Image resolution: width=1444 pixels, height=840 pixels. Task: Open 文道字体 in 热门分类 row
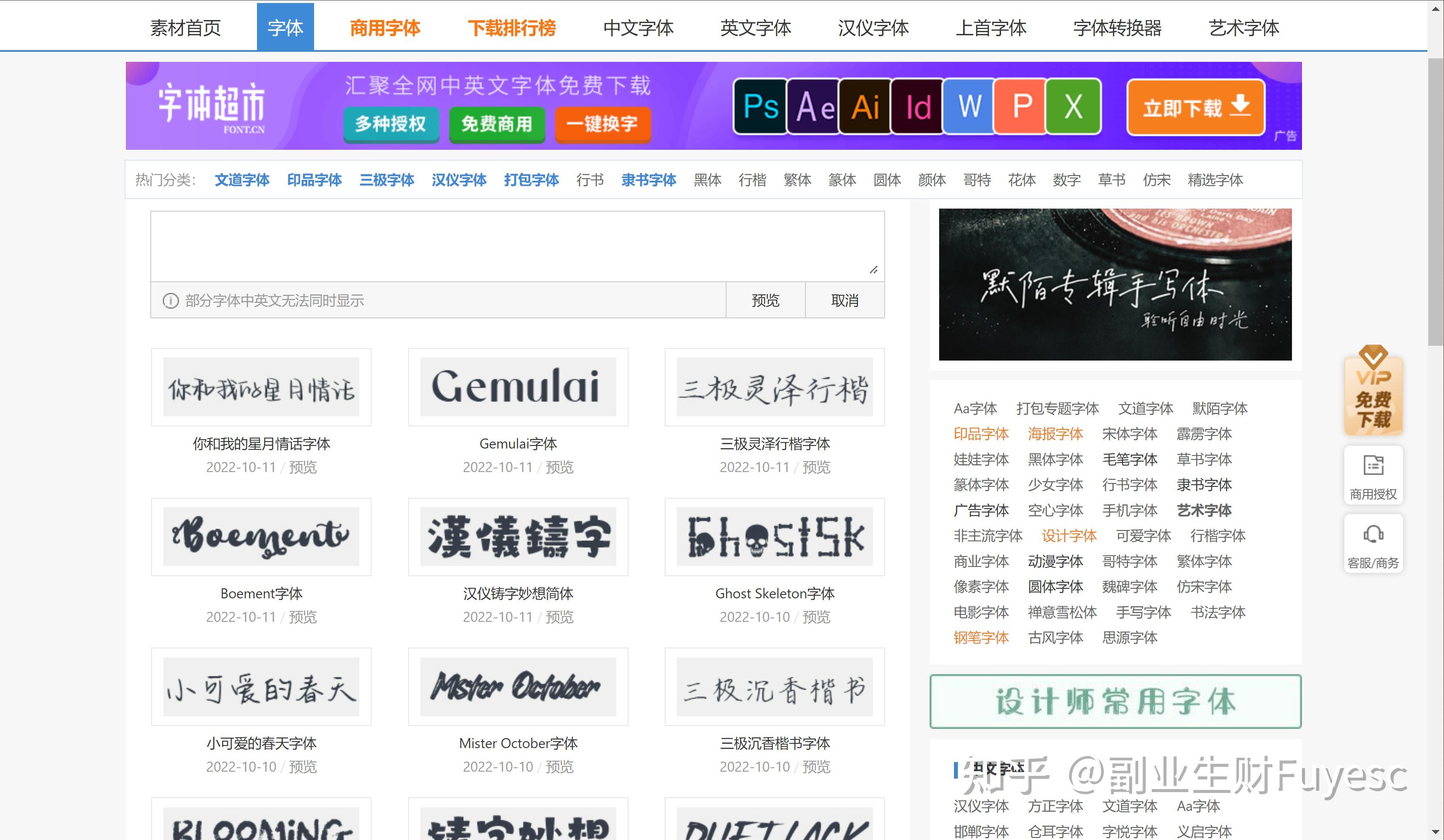point(242,180)
